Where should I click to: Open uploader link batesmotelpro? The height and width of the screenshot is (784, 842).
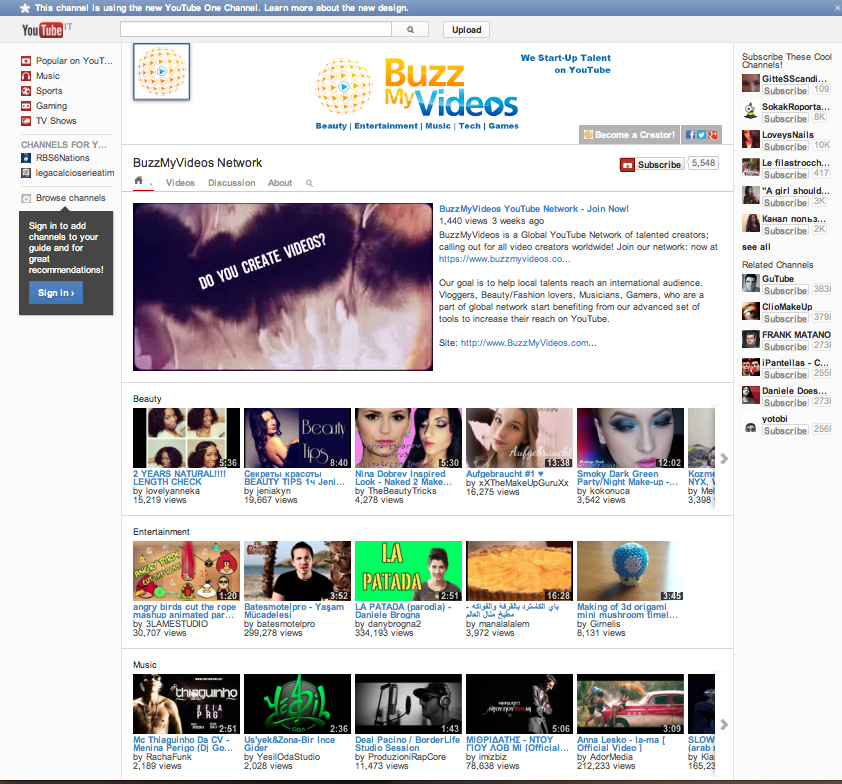[x=286, y=624]
